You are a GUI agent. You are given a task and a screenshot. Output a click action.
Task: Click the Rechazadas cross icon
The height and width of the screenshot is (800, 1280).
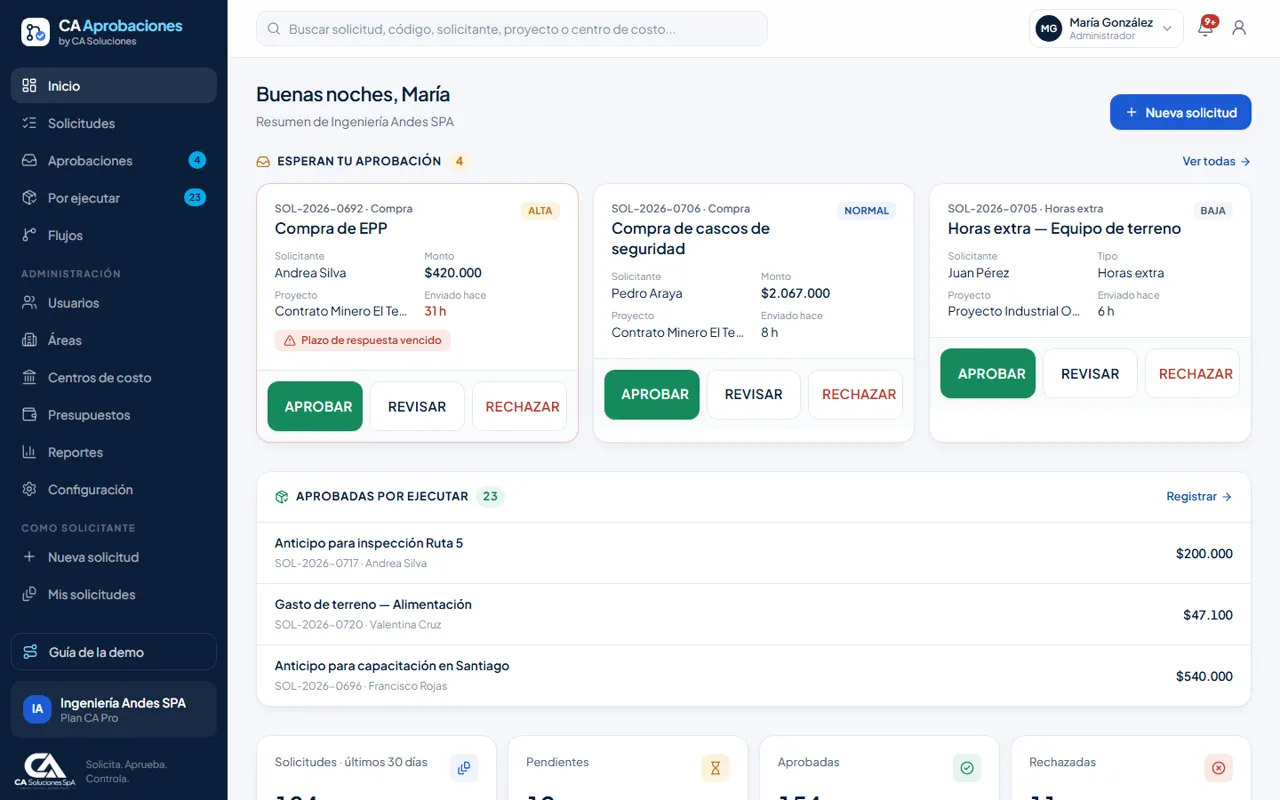point(1218,768)
